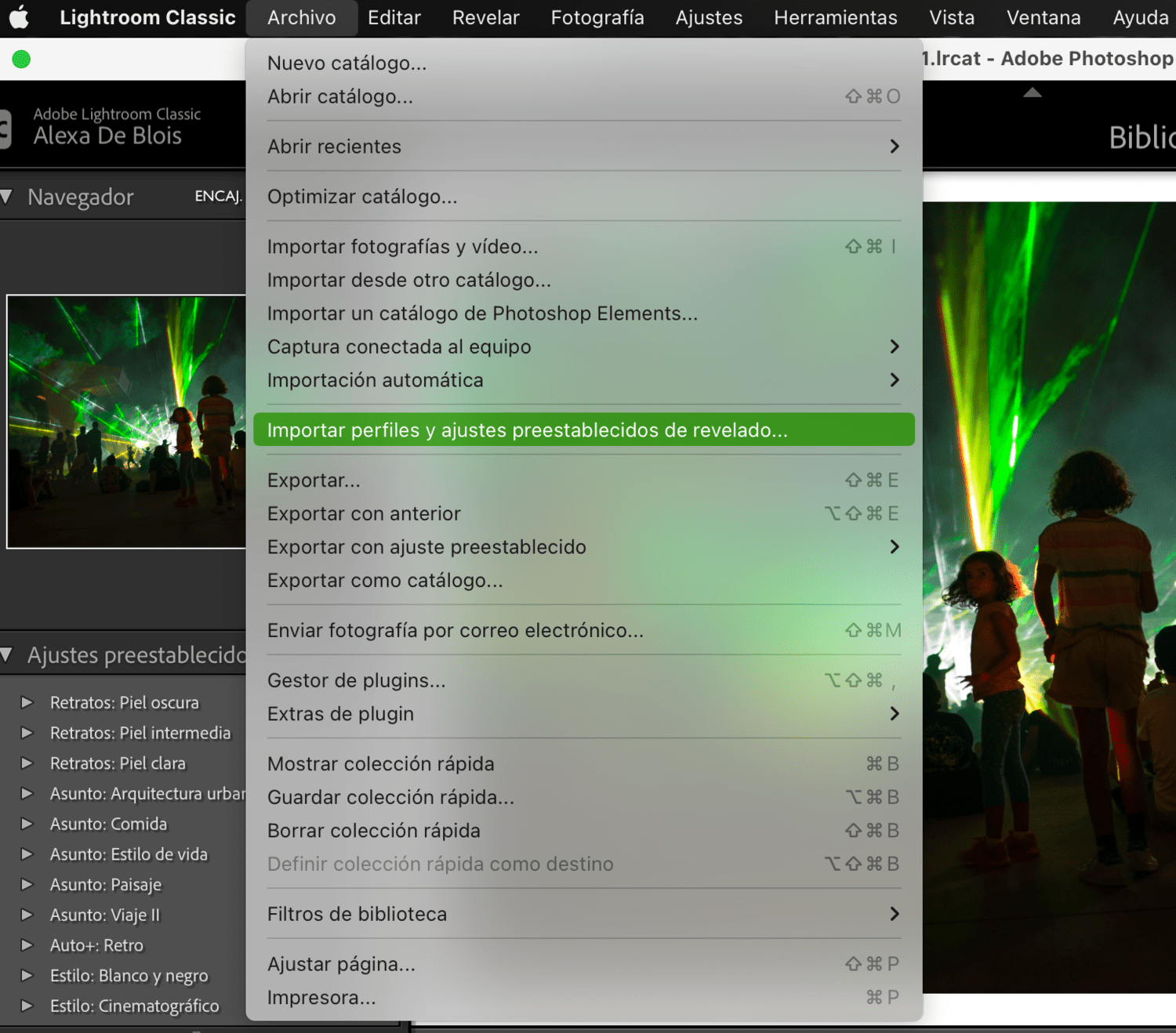1176x1033 pixels.
Task: Click the main photo of laser show
Action: pos(1049,597)
